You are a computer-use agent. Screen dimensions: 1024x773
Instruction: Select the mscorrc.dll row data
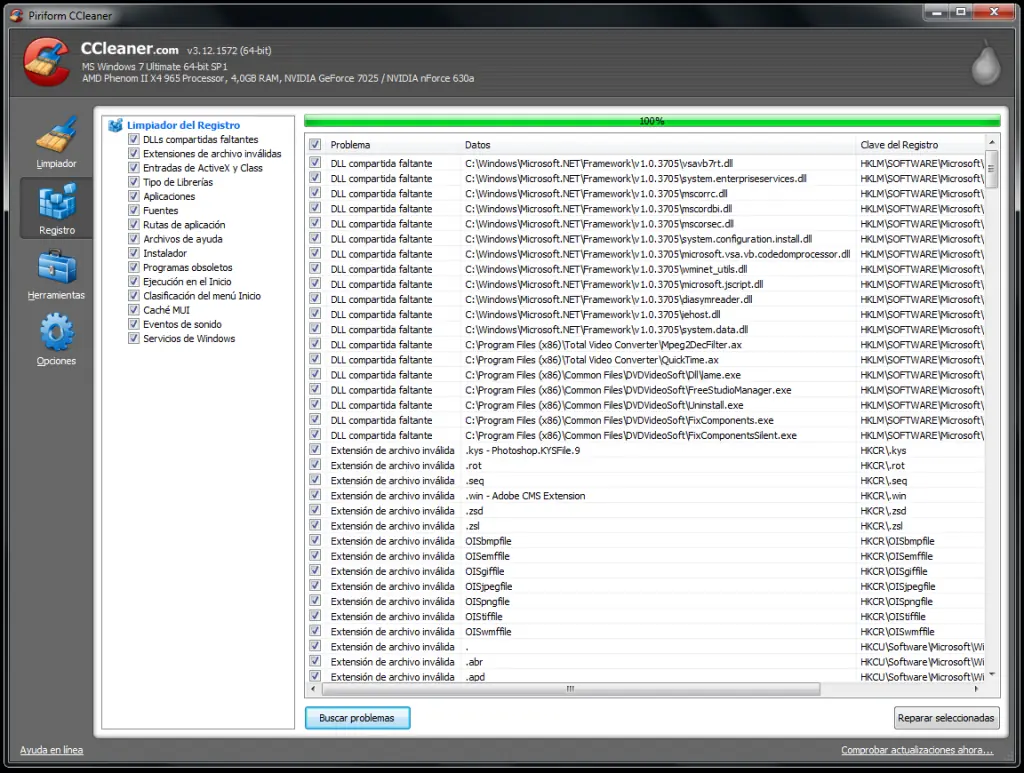tap(596, 193)
